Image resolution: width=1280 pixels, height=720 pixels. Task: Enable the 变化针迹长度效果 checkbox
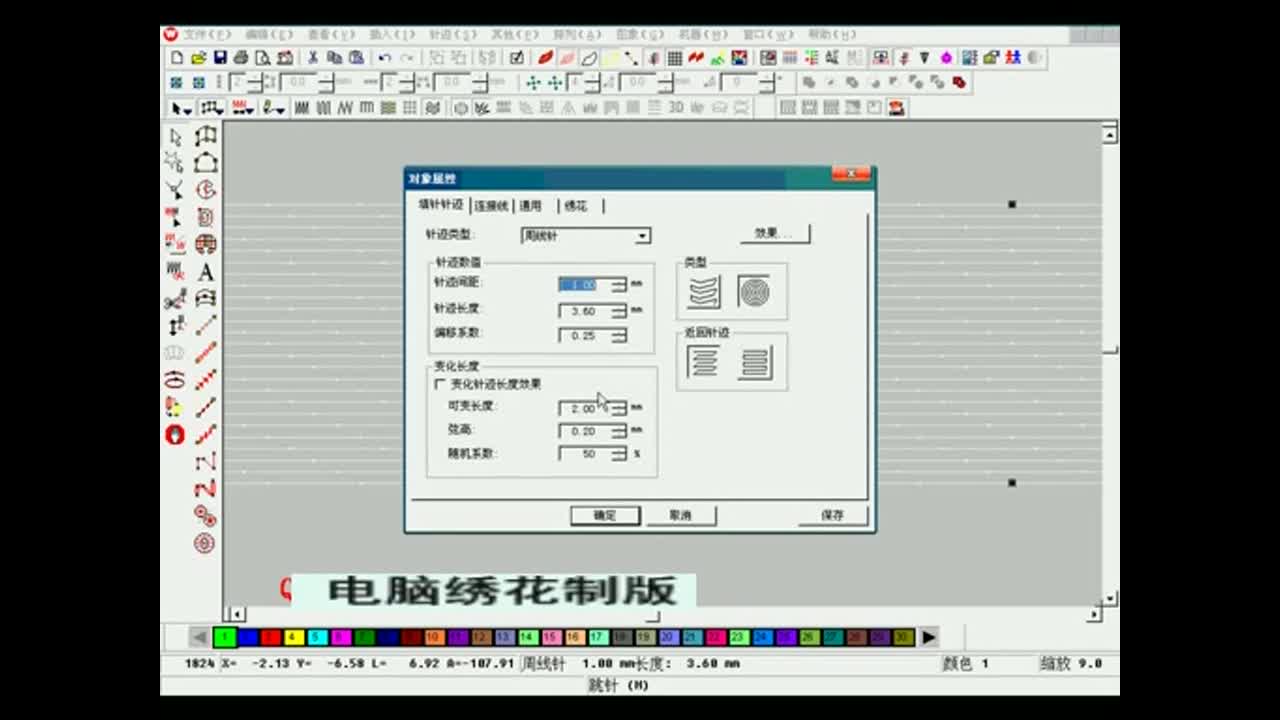pyautogui.click(x=438, y=384)
